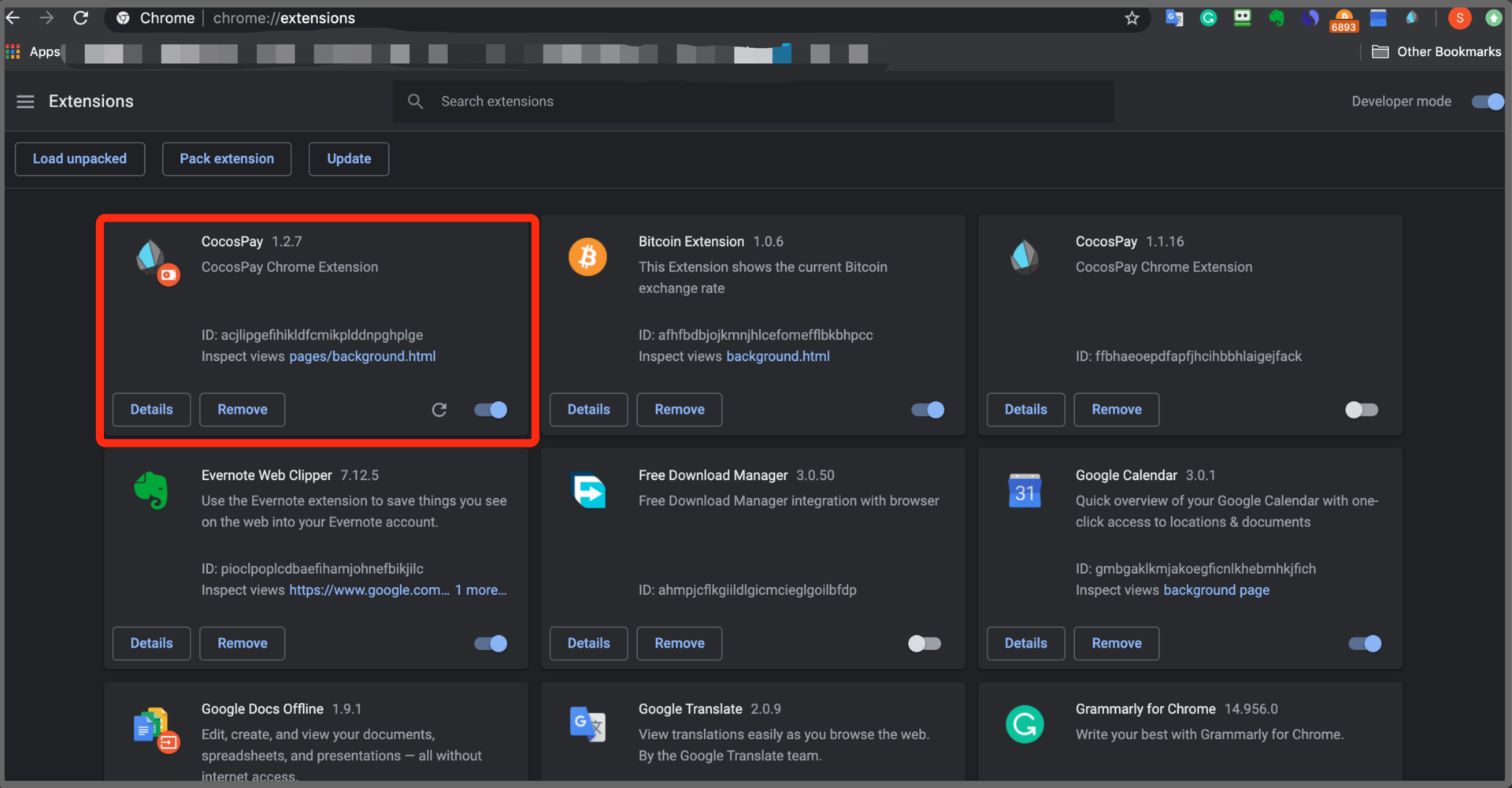This screenshot has width=1512, height=788.
Task: Open Details for CocosPay 1.2.7
Action: 151,410
